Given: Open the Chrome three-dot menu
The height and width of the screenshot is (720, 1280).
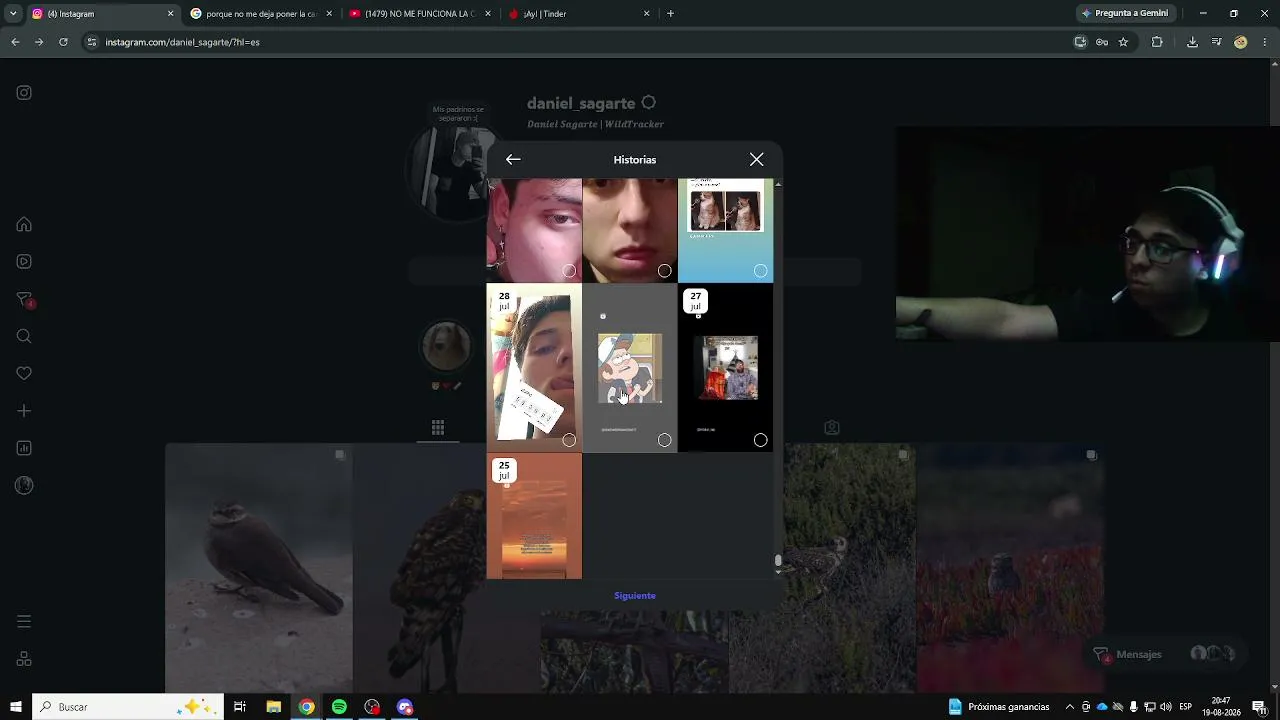Looking at the screenshot, I should (1265, 42).
